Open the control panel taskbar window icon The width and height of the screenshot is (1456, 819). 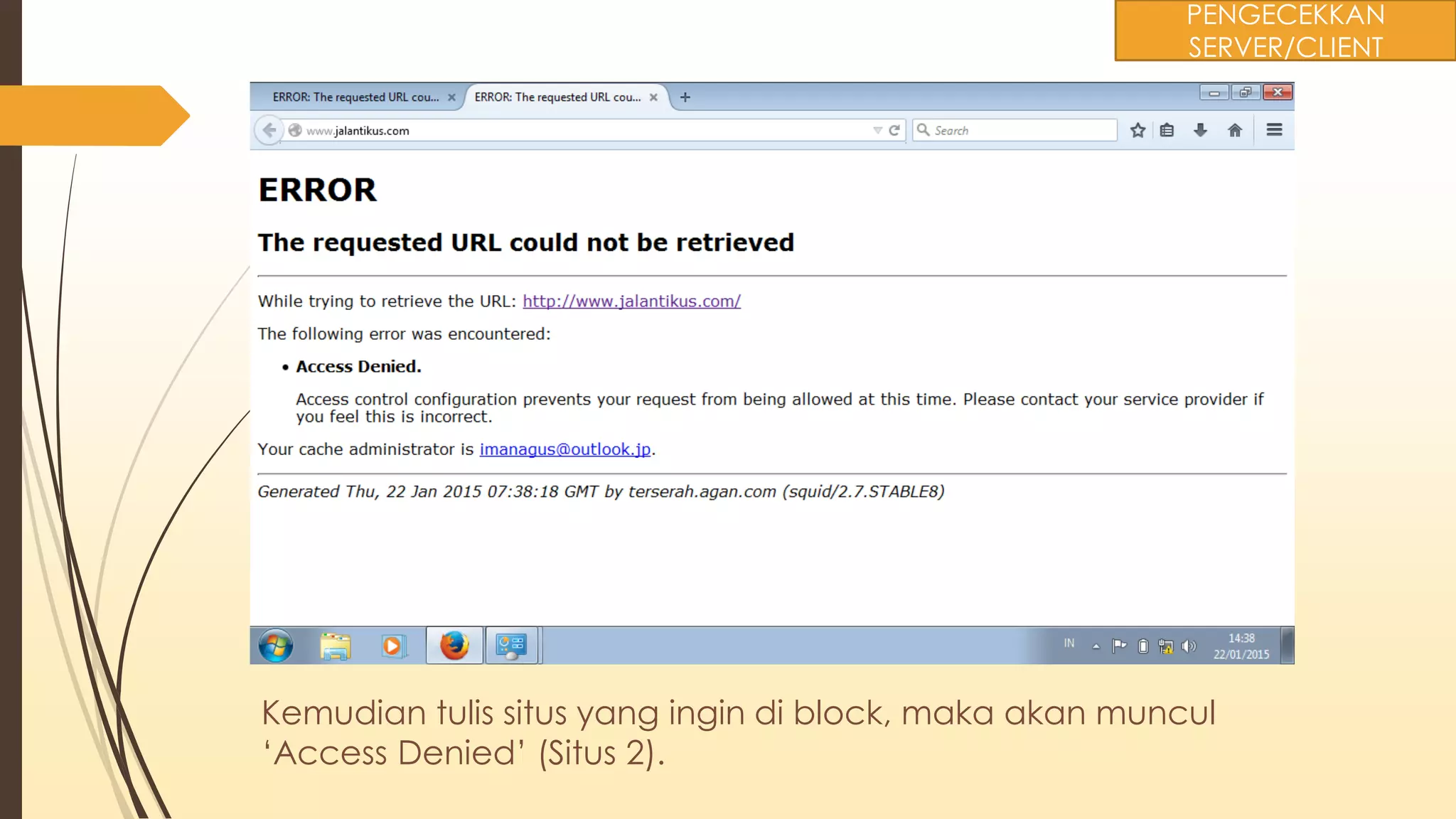tap(511, 646)
